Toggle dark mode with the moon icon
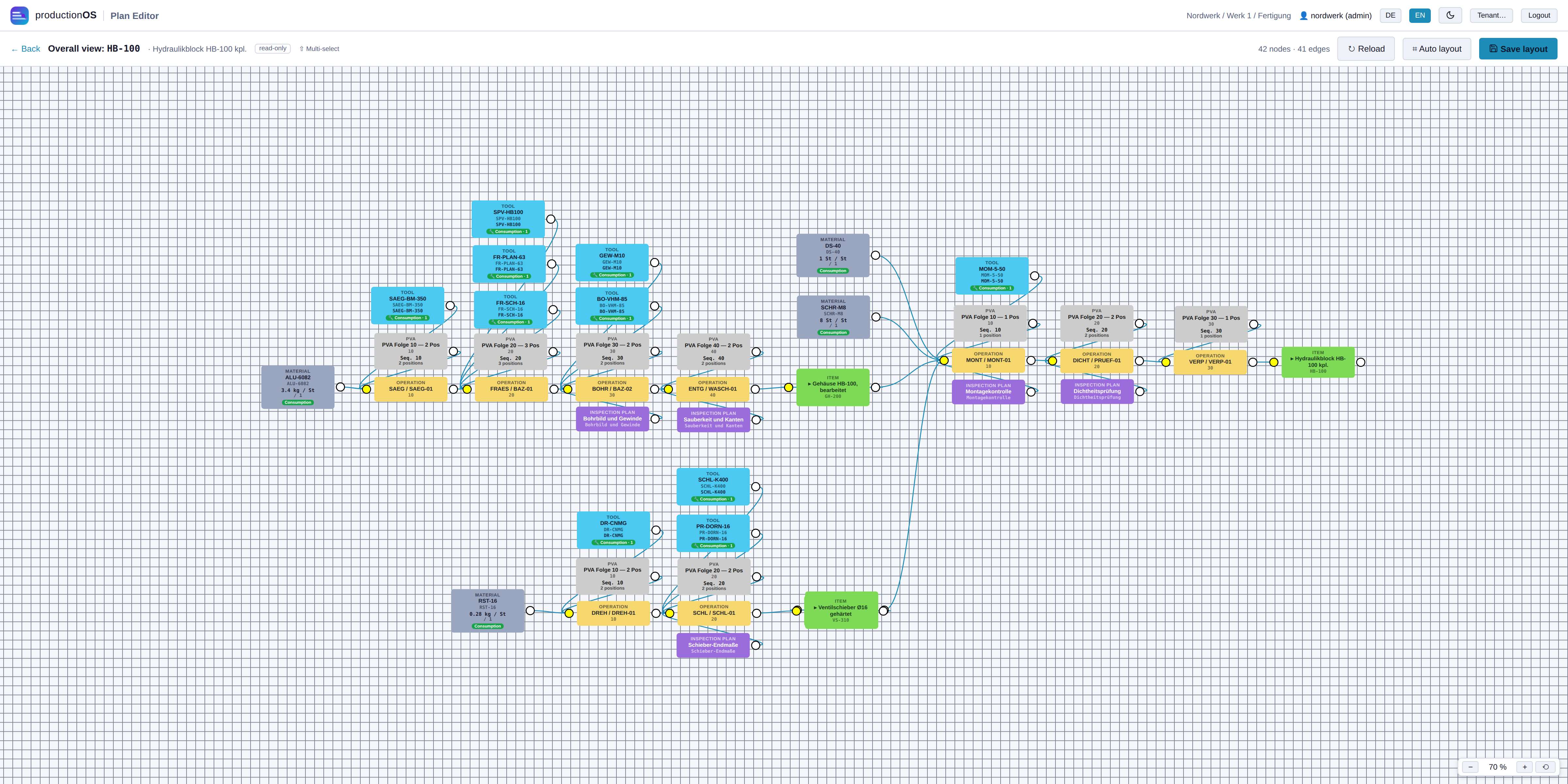The width and height of the screenshot is (1568, 784). pyautogui.click(x=1450, y=15)
